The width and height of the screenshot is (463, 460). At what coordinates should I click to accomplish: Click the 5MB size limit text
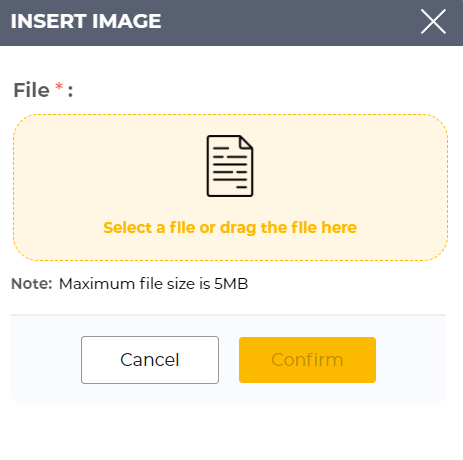tap(231, 284)
